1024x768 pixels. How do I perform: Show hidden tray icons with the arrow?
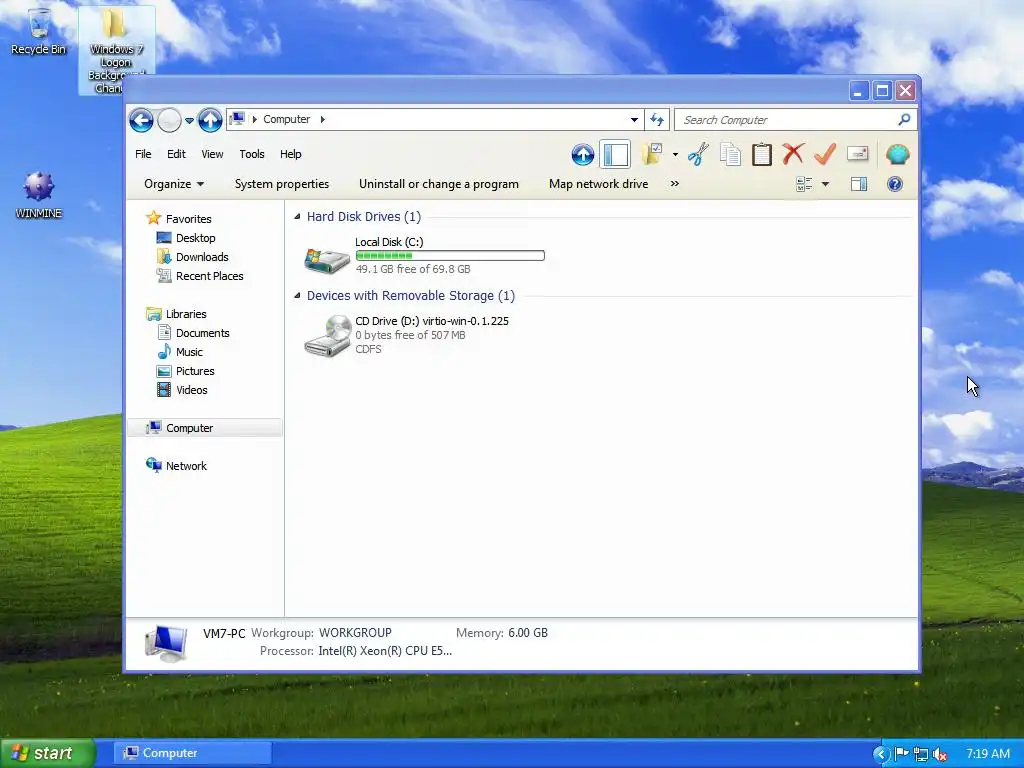click(880, 754)
